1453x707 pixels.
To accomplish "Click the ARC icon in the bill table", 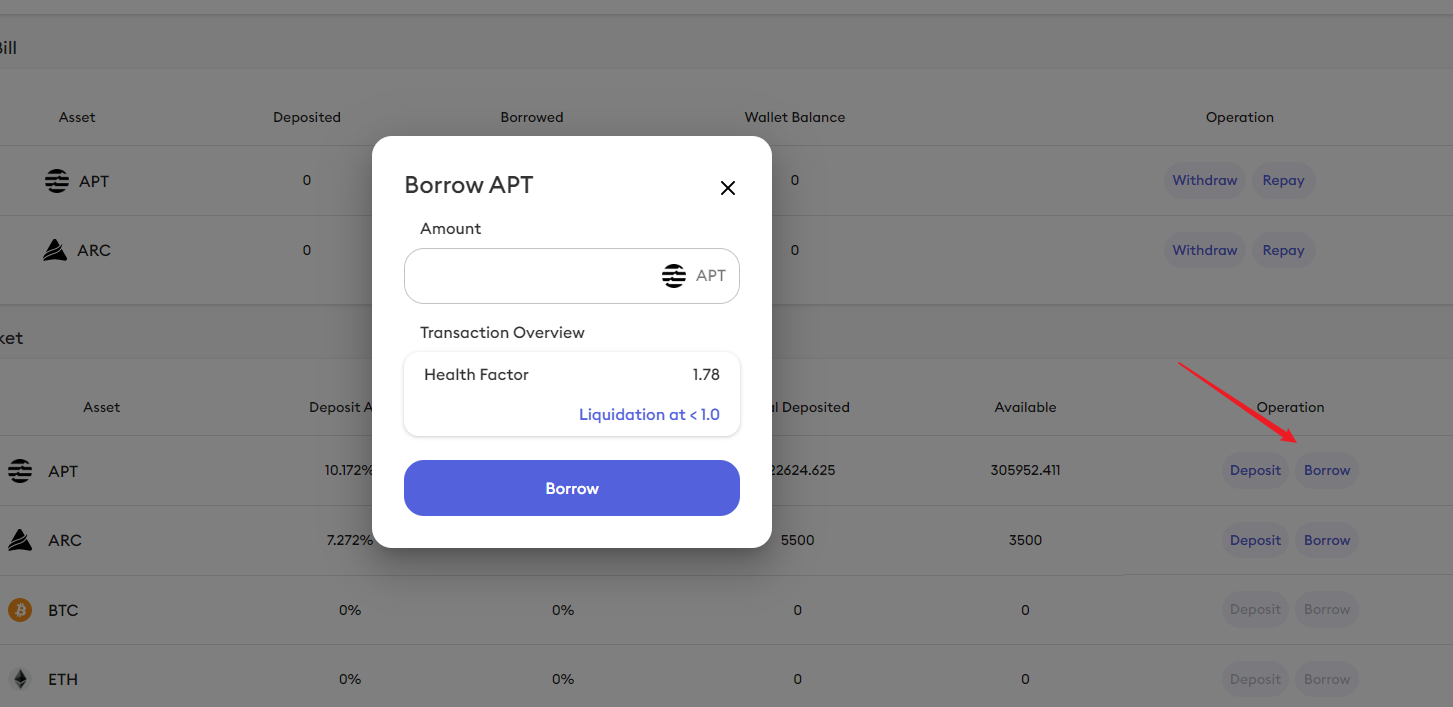I will click(x=55, y=250).
